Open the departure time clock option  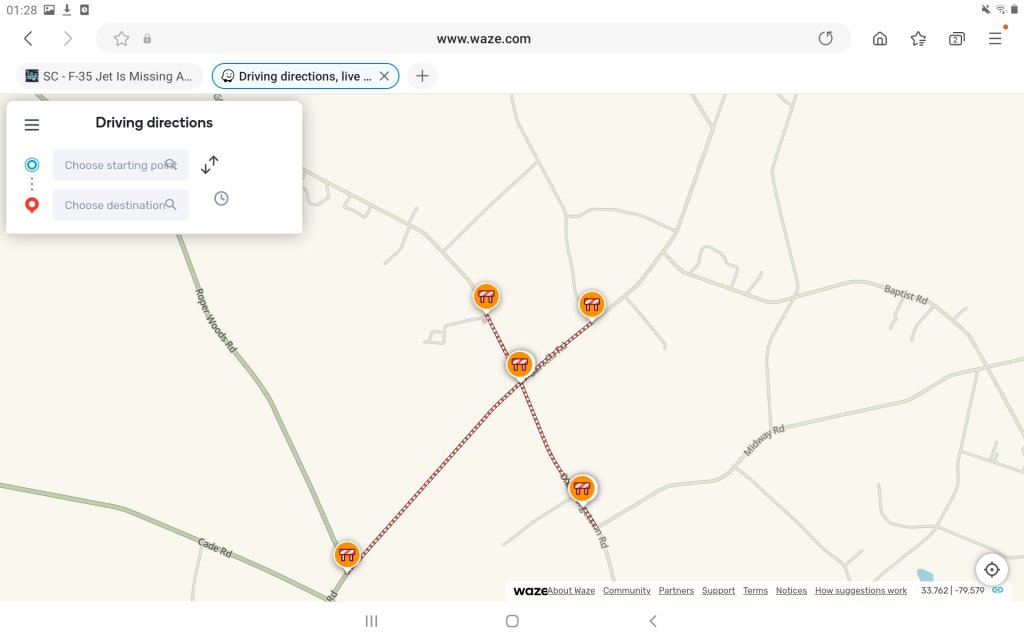221,198
